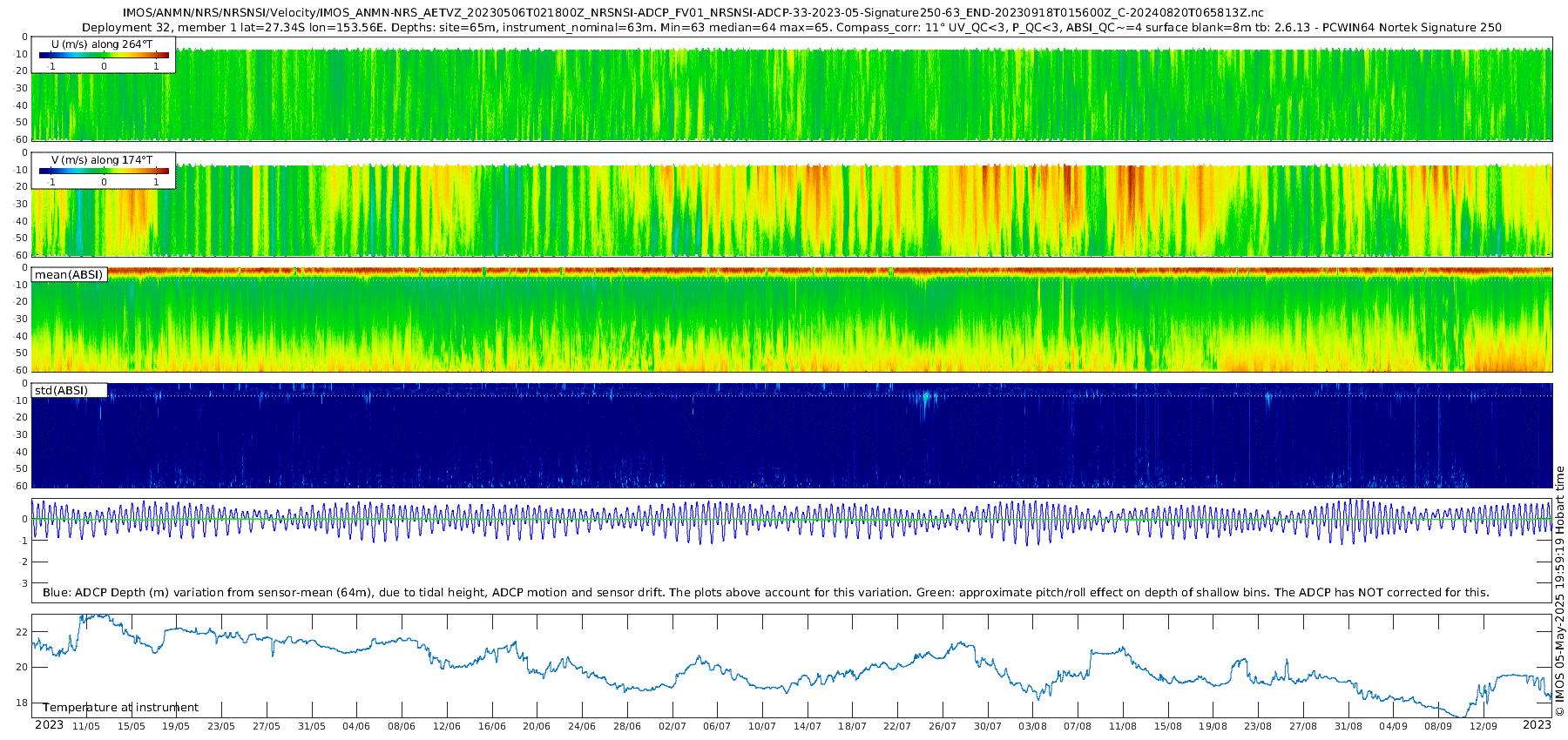
Task: Click the U (m/s) along 264°T colorbar
Action: [x=104, y=55]
